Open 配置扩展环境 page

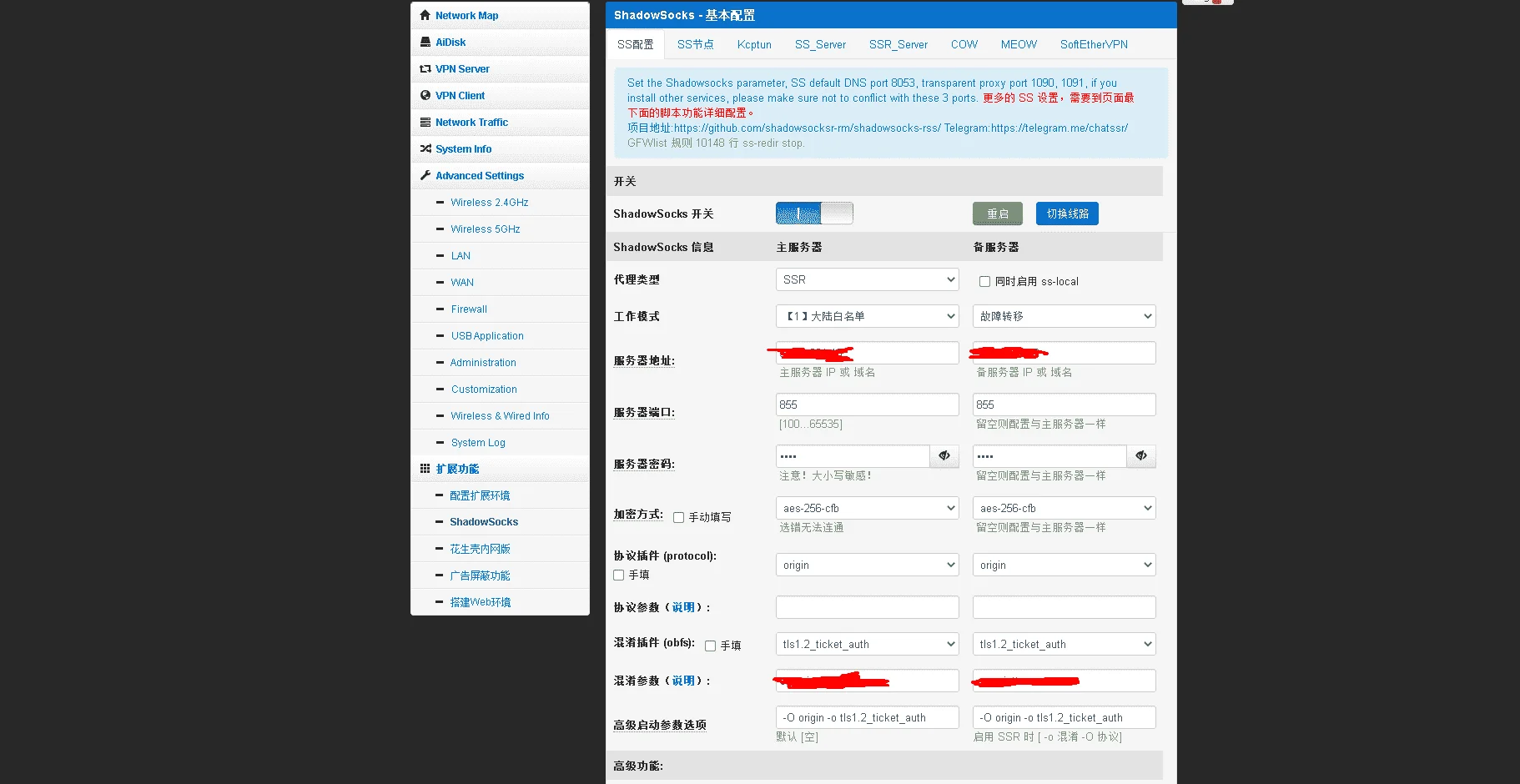click(x=480, y=495)
